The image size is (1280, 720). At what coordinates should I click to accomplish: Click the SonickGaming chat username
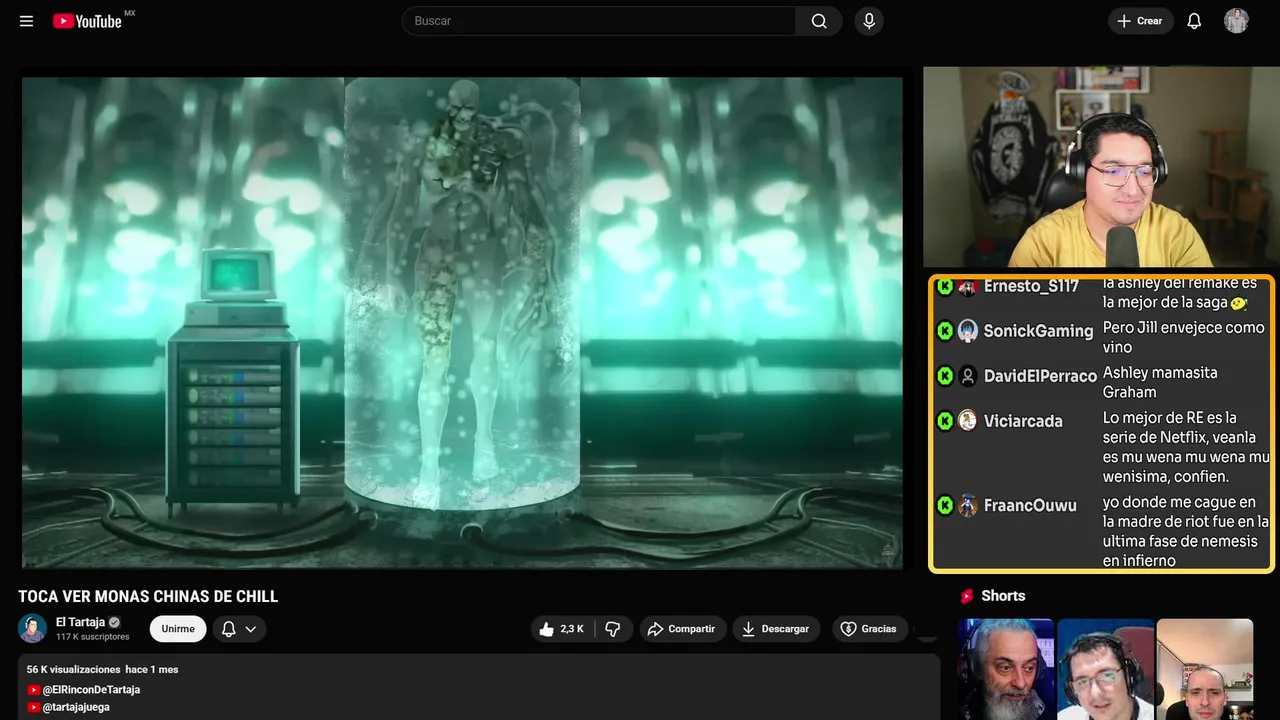coord(1038,331)
